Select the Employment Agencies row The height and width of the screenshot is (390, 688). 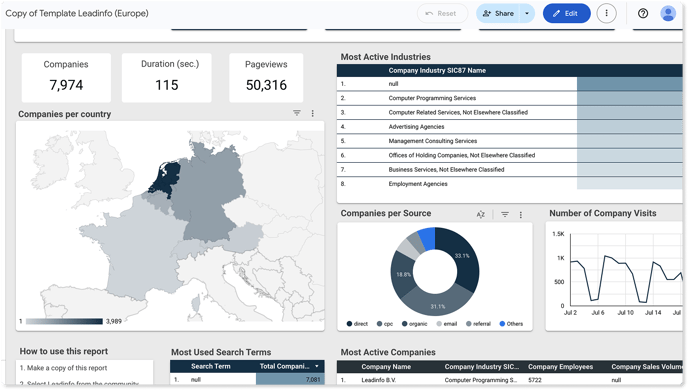(x=509, y=184)
